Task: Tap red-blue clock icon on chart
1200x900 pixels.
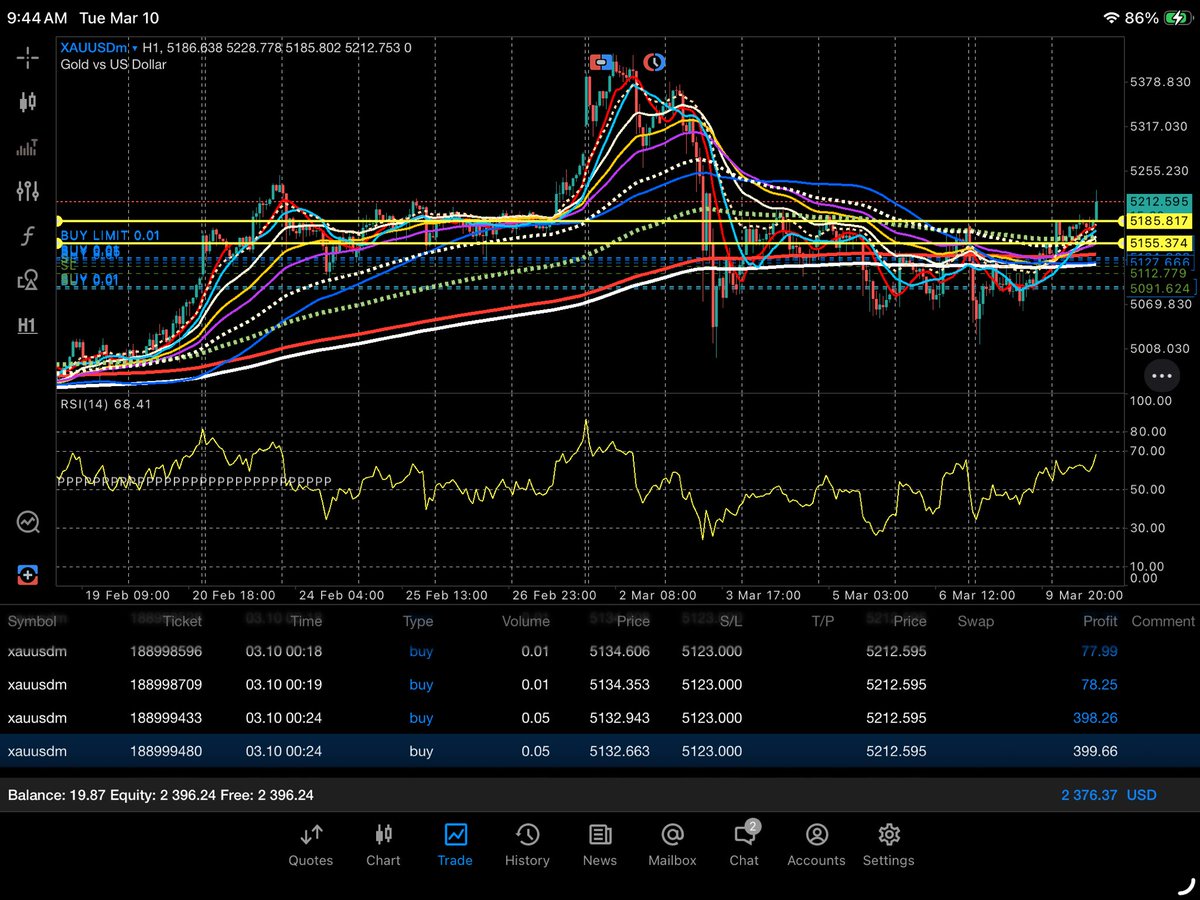Action: point(654,62)
